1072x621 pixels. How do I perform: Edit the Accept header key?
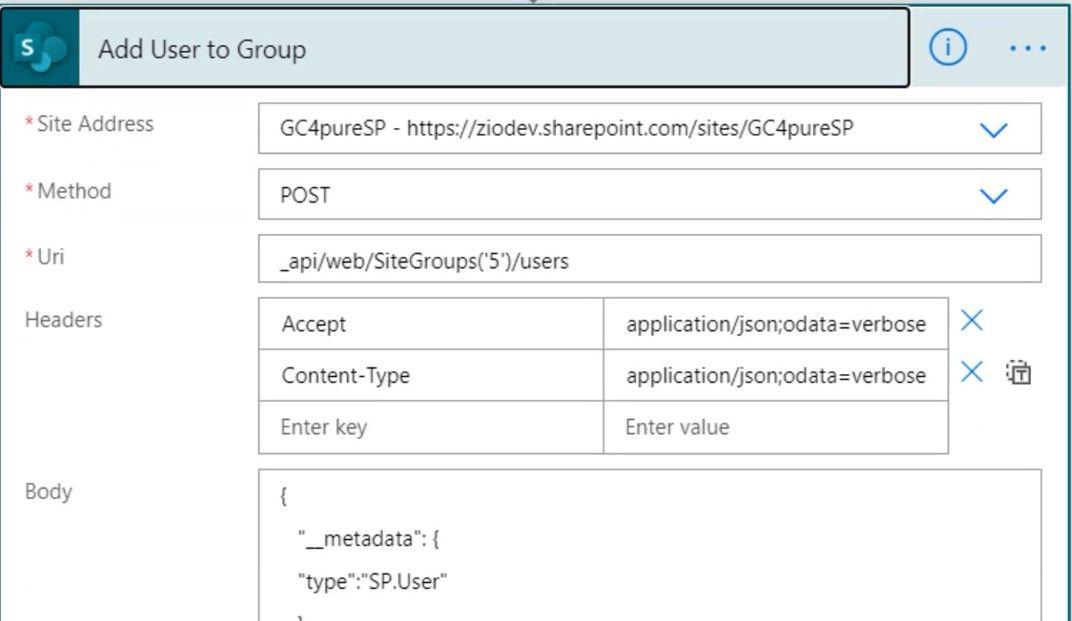(431, 323)
